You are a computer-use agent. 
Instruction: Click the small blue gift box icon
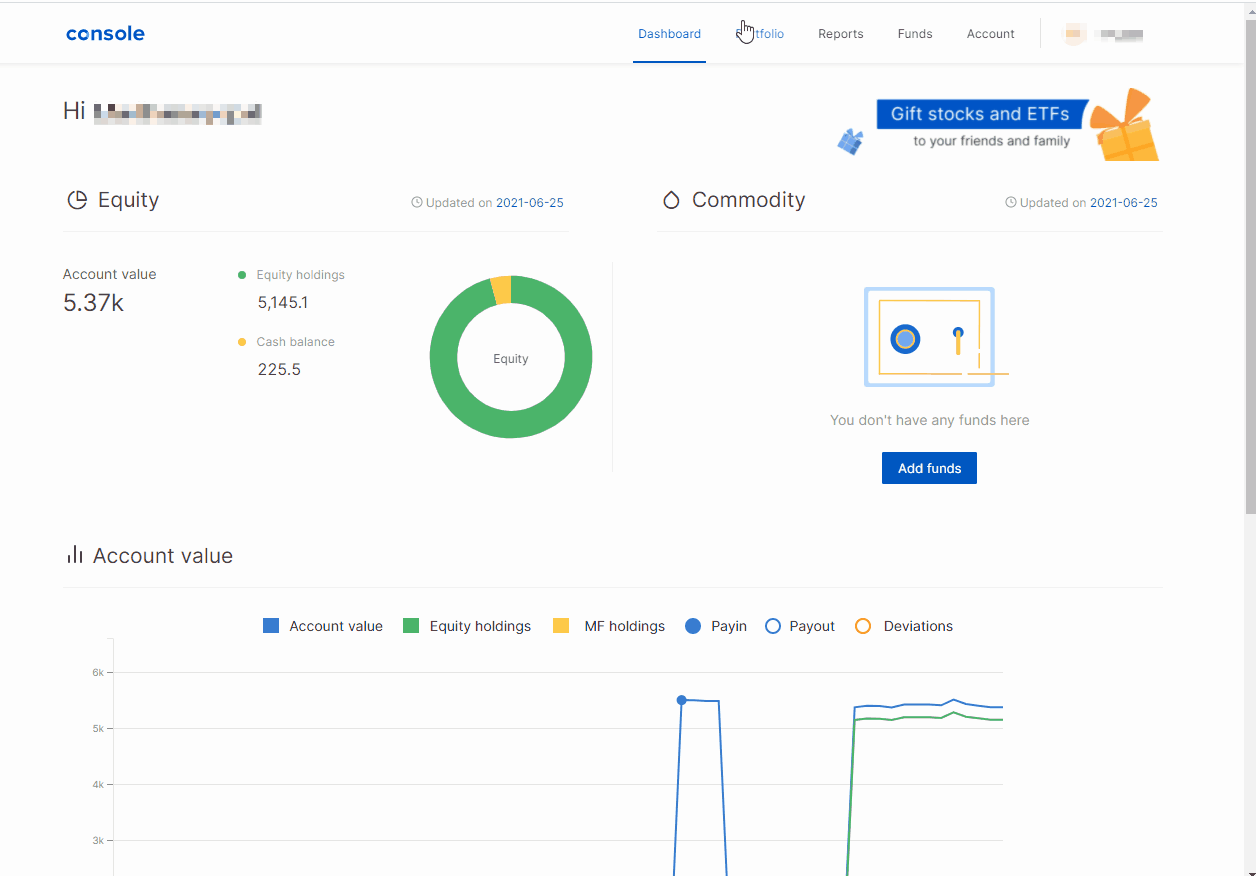point(850,142)
